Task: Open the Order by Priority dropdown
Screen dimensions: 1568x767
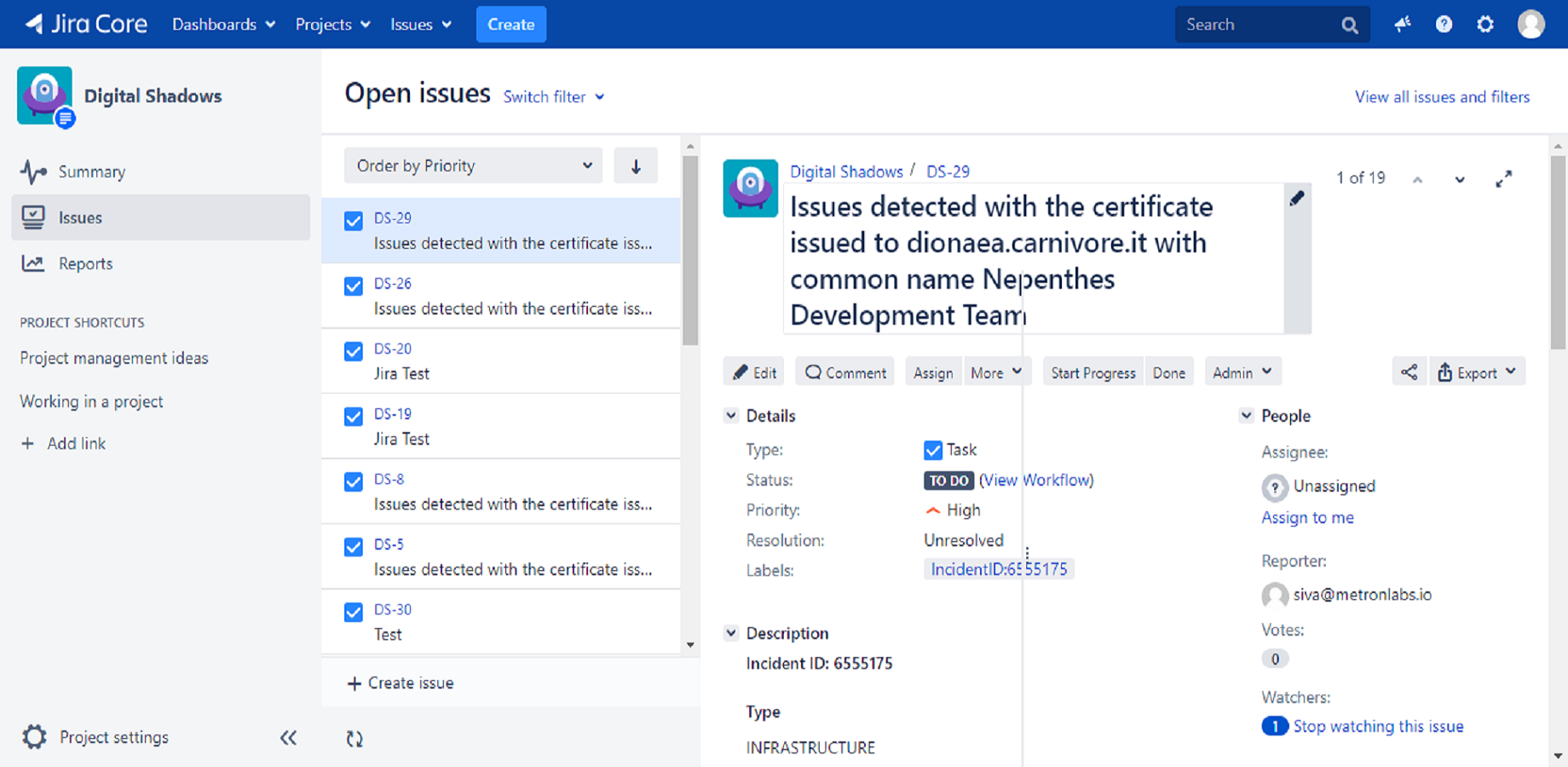Action: [x=473, y=166]
